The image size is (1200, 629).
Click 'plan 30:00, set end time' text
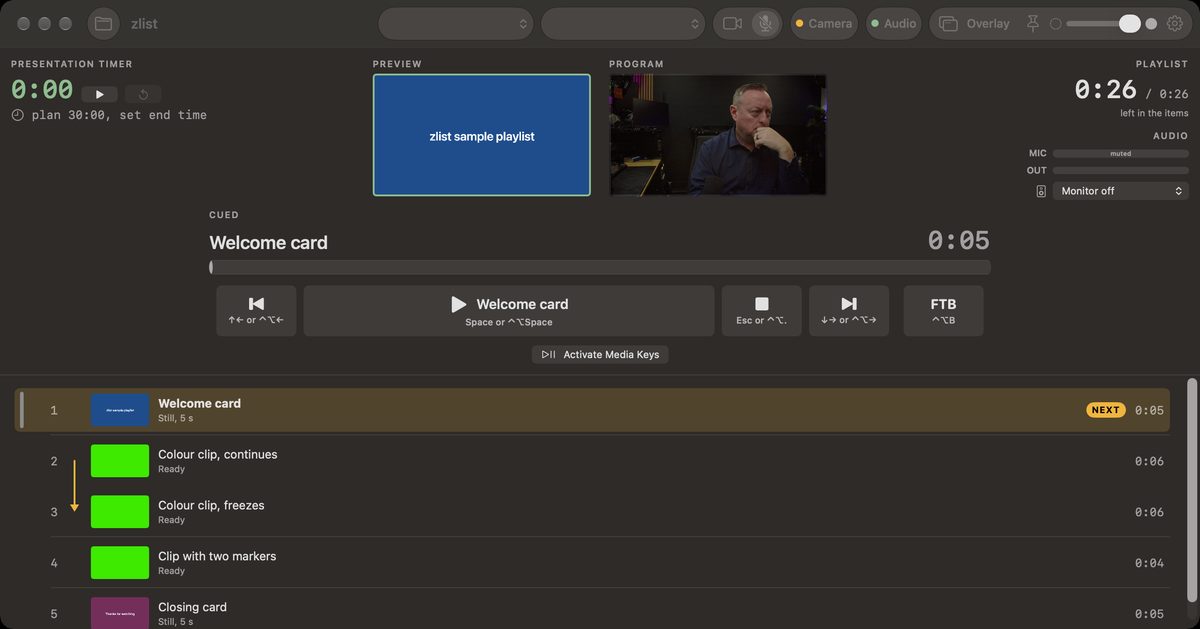pos(119,115)
